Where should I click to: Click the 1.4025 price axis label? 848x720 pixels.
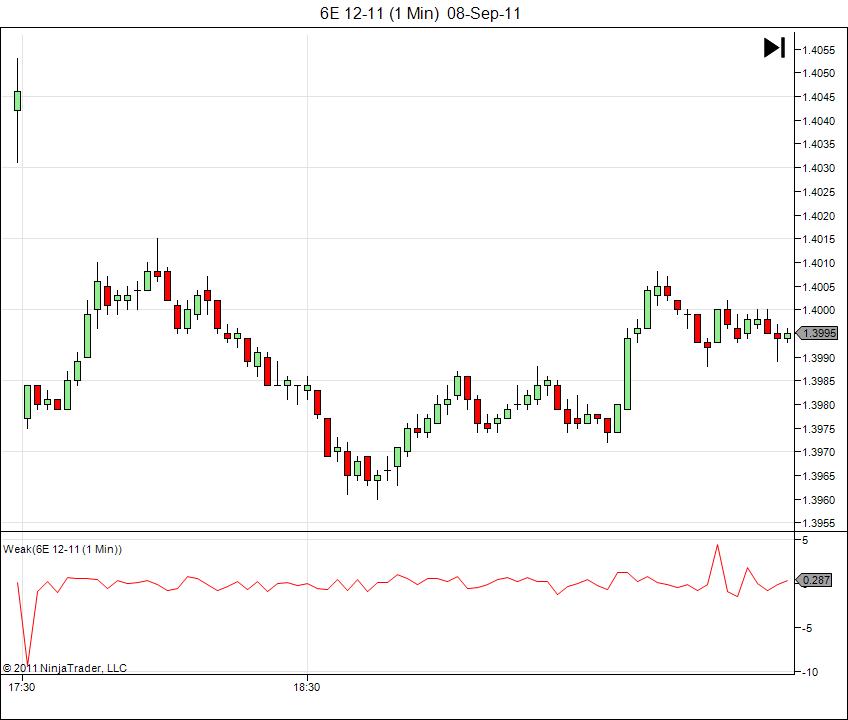coord(818,192)
